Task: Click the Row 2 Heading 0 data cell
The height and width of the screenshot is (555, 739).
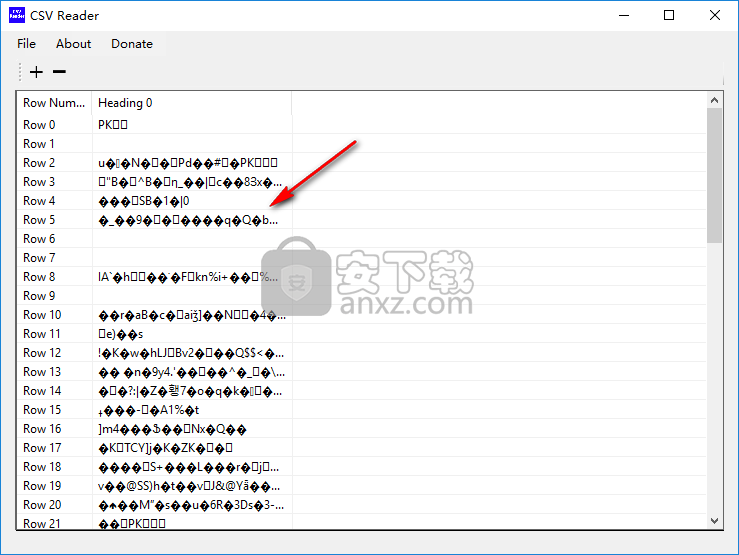Action: 192,163
